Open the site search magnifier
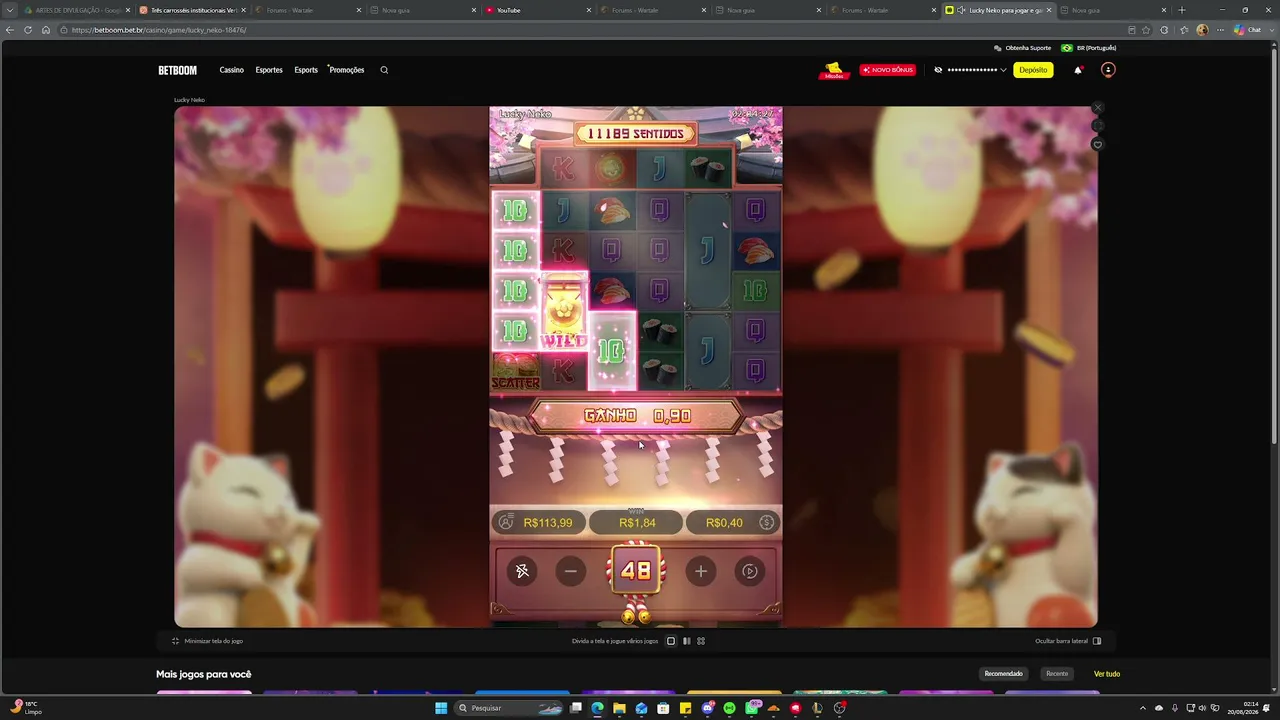The image size is (1280, 720). [x=384, y=70]
